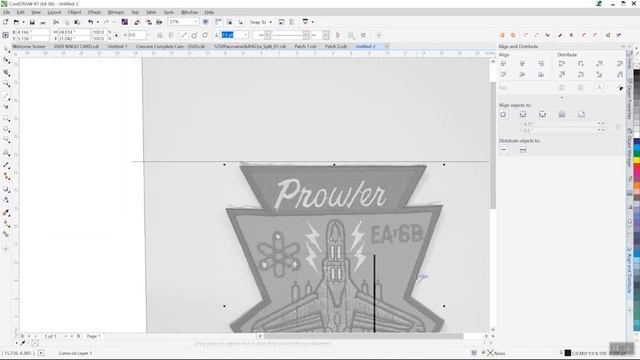Click the Undo arrow icon

pos(91,22)
